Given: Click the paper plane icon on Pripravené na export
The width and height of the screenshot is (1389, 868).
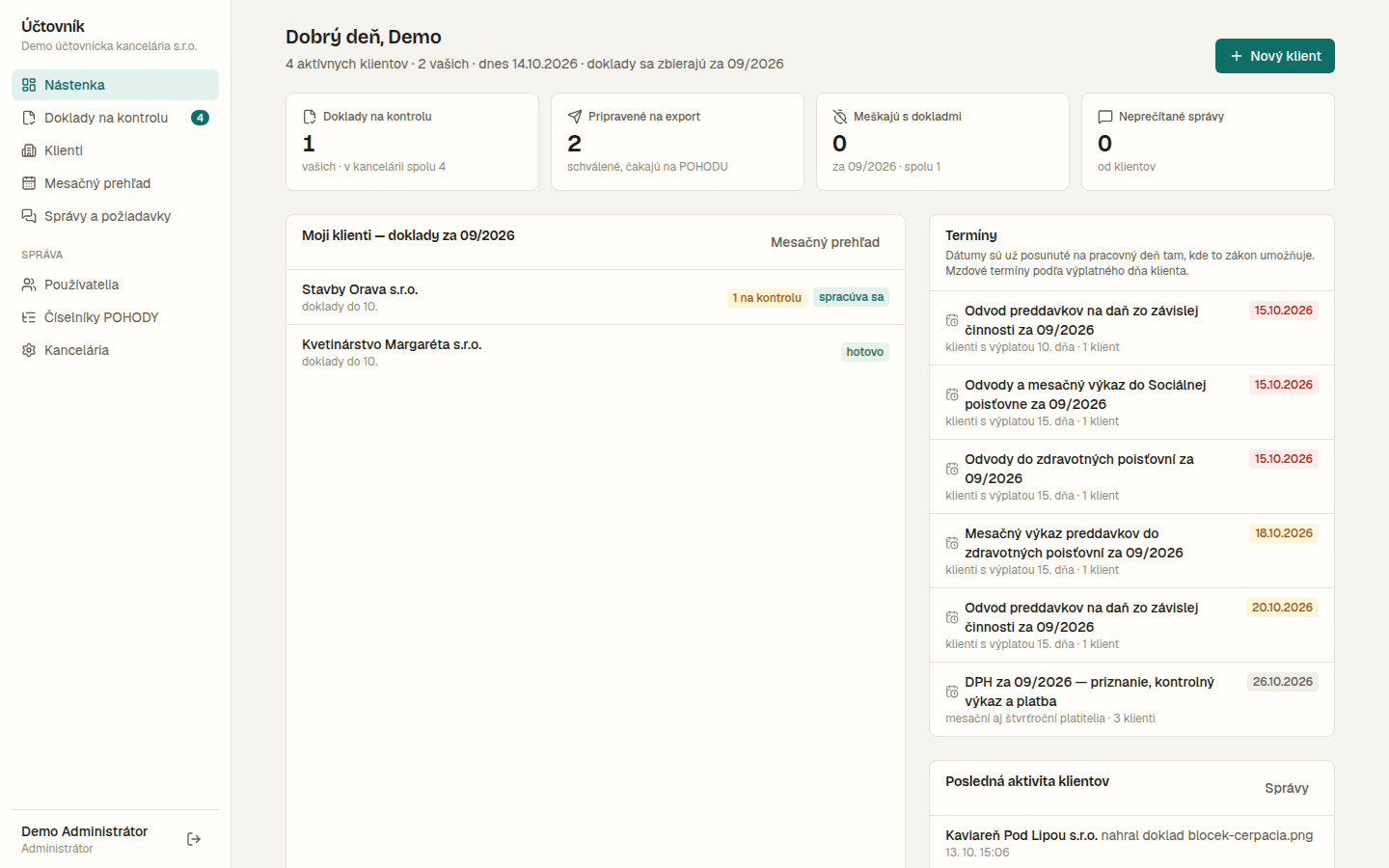Looking at the screenshot, I should click(x=575, y=117).
